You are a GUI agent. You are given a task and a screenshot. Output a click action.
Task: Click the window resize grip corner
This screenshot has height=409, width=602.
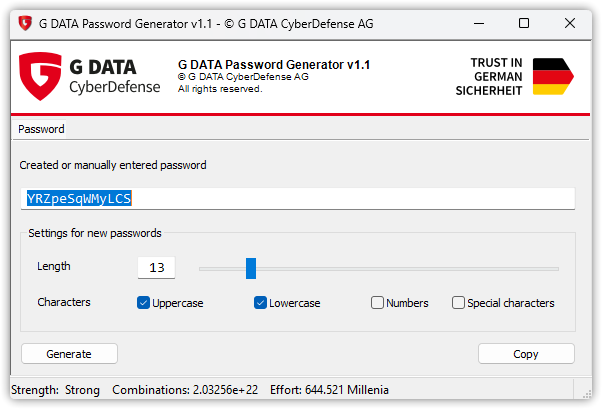[587, 394]
